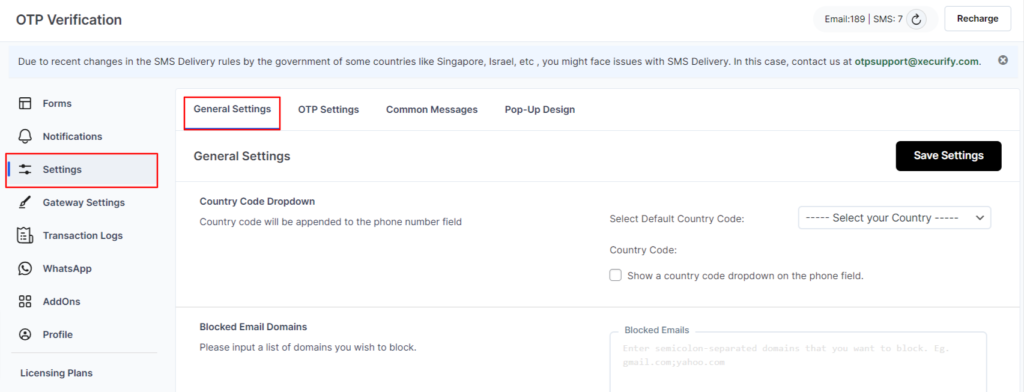This screenshot has height=392, width=1024.
Task: Click the Transaction Logs clipboard icon
Action: pos(25,236)
